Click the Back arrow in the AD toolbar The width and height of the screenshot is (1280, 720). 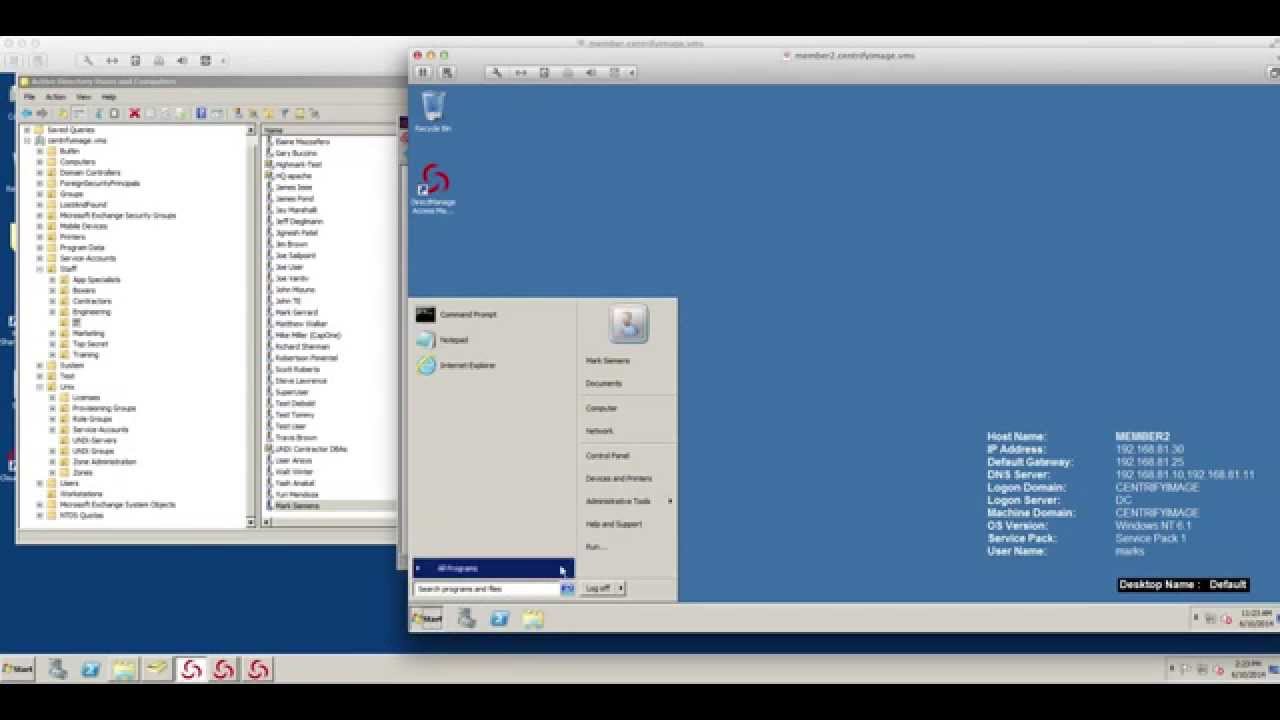[27, 113]
